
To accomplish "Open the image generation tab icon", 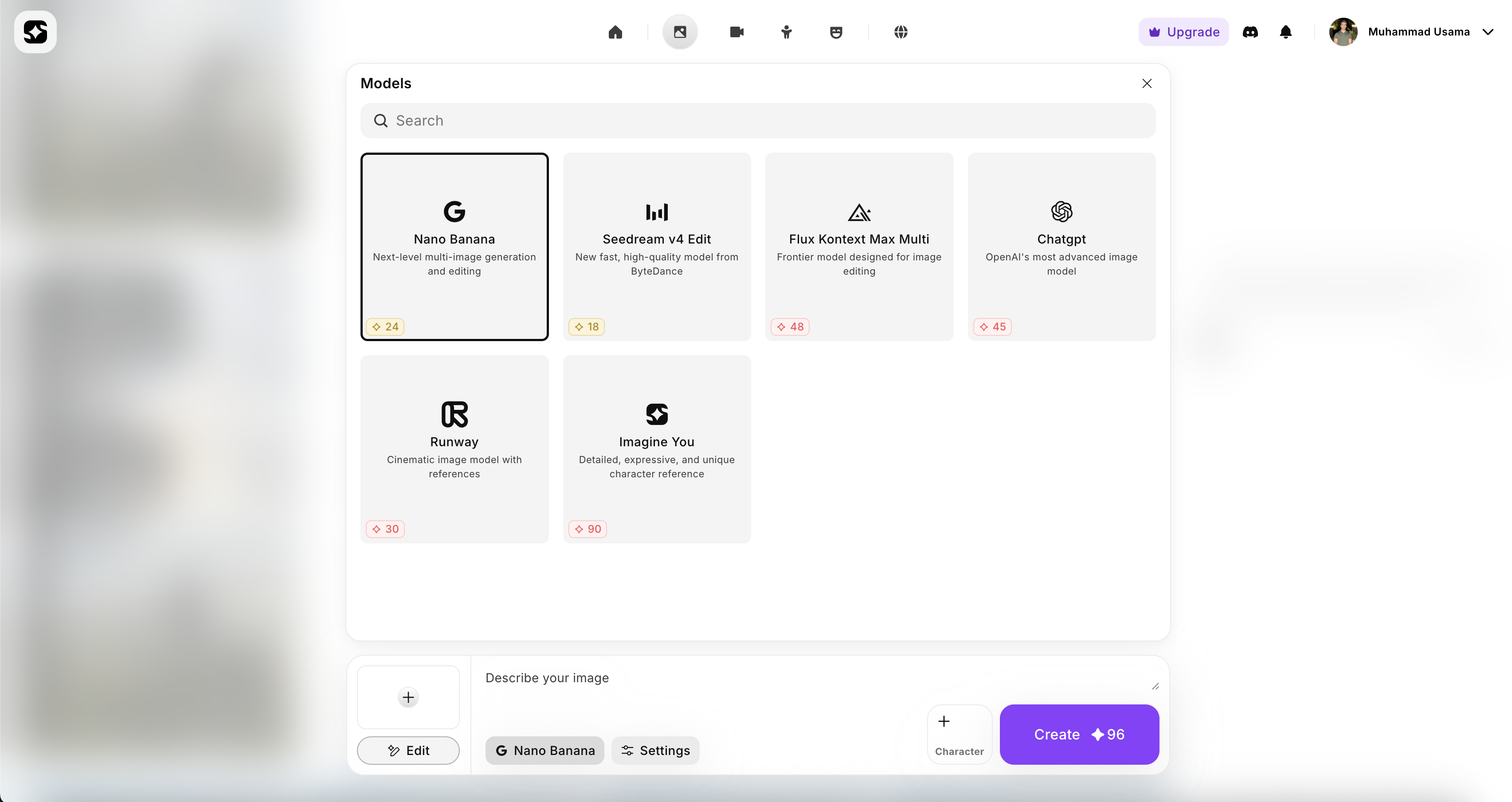I will [680, 31].
